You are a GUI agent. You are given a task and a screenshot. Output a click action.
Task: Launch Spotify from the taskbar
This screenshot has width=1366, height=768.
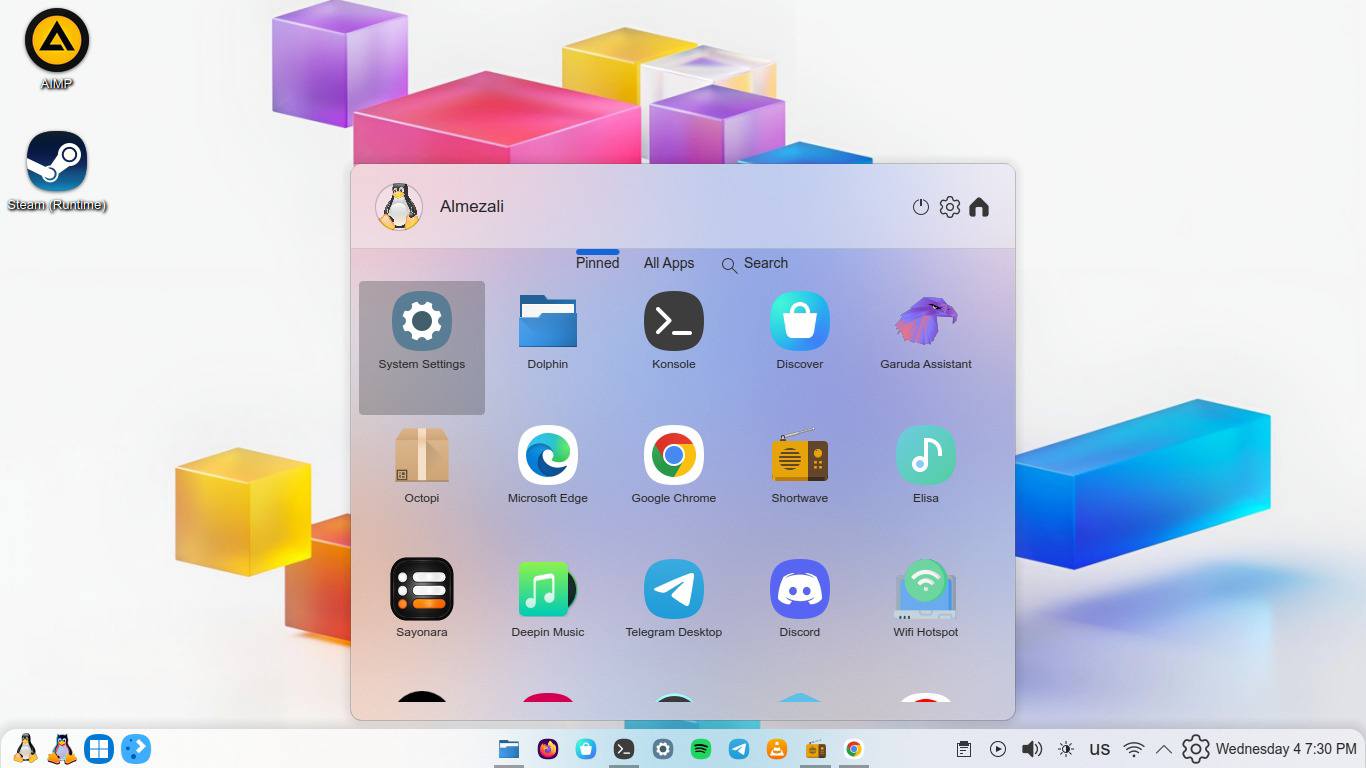[701, 749]
